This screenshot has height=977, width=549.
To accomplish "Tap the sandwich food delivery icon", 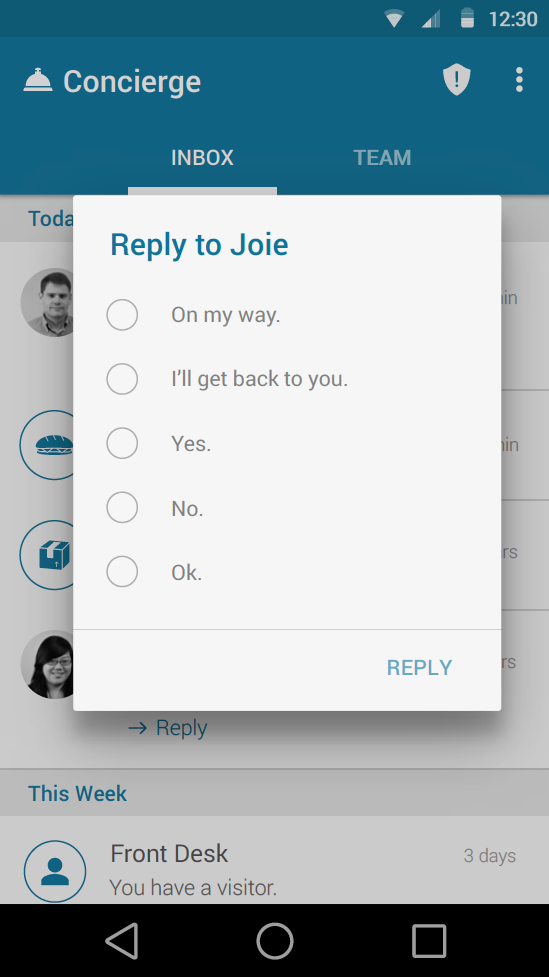I will 47,445.
